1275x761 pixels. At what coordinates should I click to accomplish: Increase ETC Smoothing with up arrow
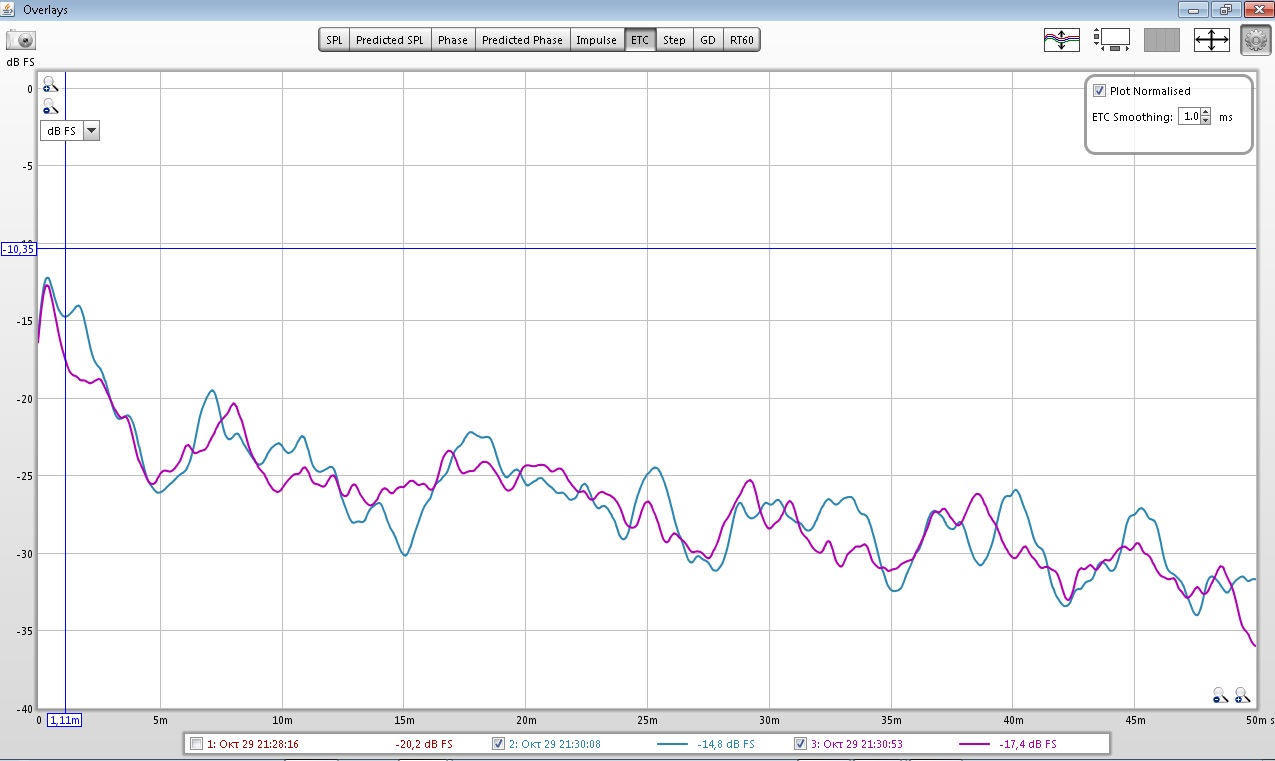tap(1205, 112)
